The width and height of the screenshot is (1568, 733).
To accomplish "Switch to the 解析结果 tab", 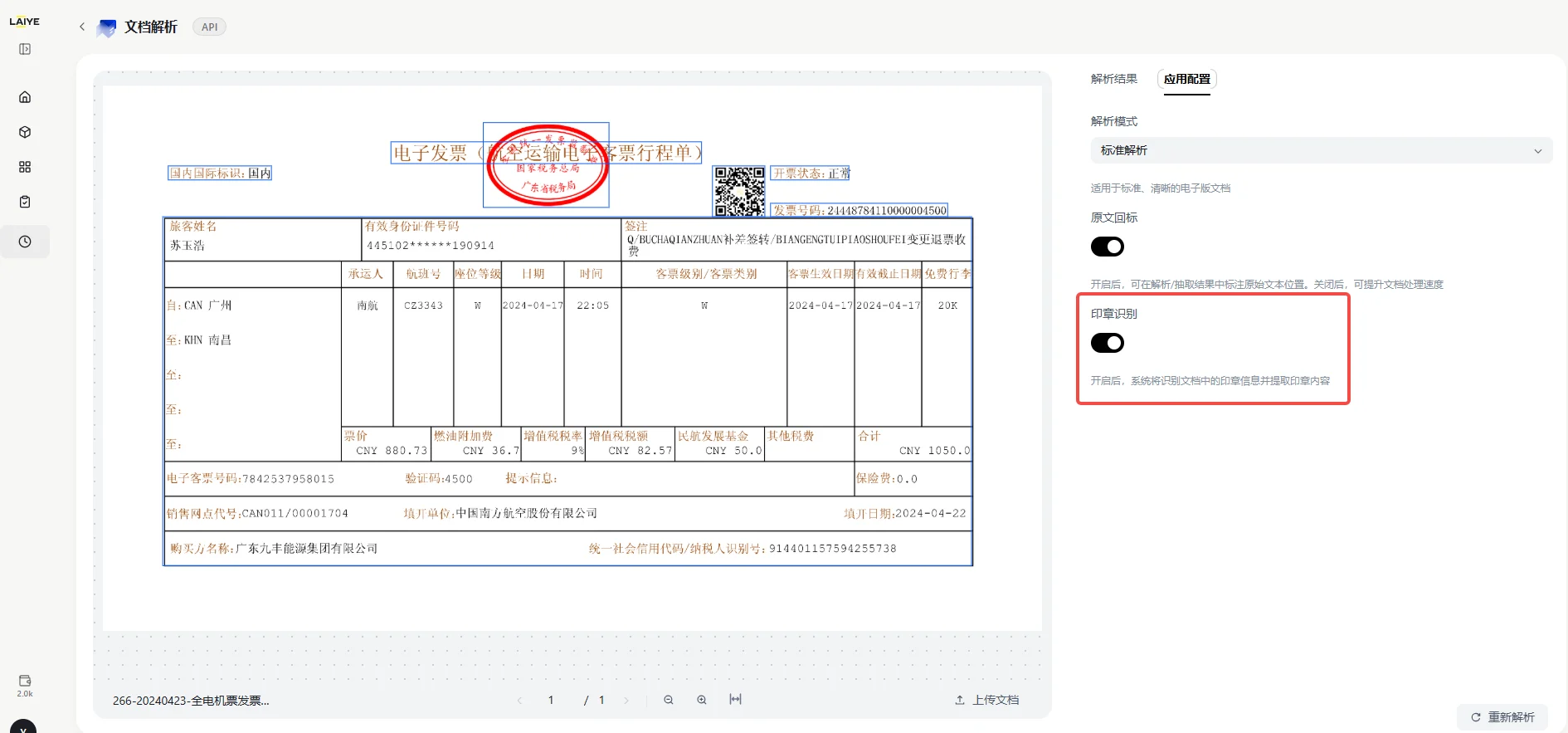I will click(x=1114, y=79).
